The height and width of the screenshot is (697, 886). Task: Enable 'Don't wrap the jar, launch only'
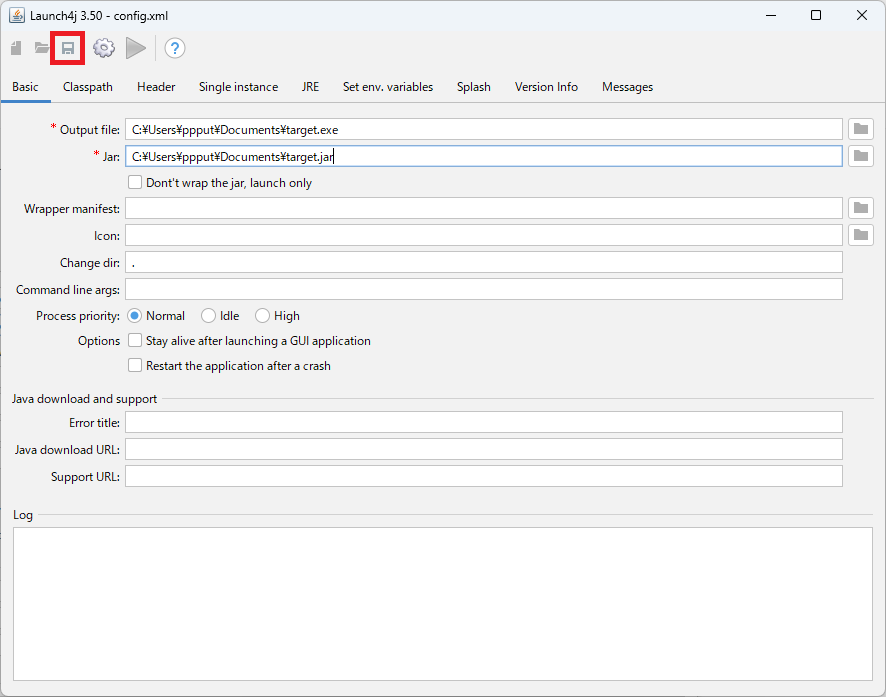pos(135,182)
